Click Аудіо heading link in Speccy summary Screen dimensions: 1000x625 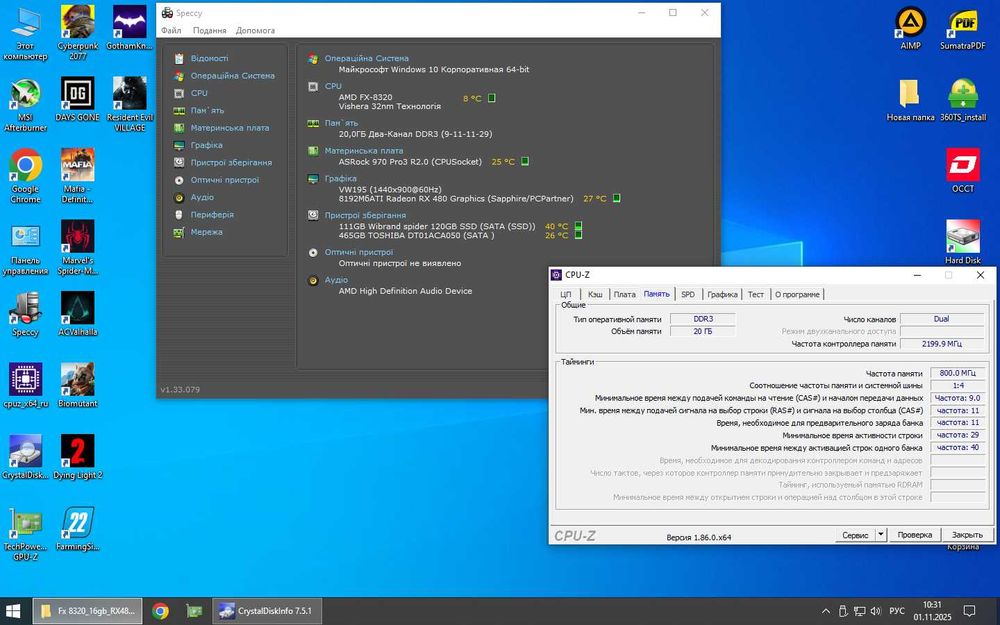[336, 279]
